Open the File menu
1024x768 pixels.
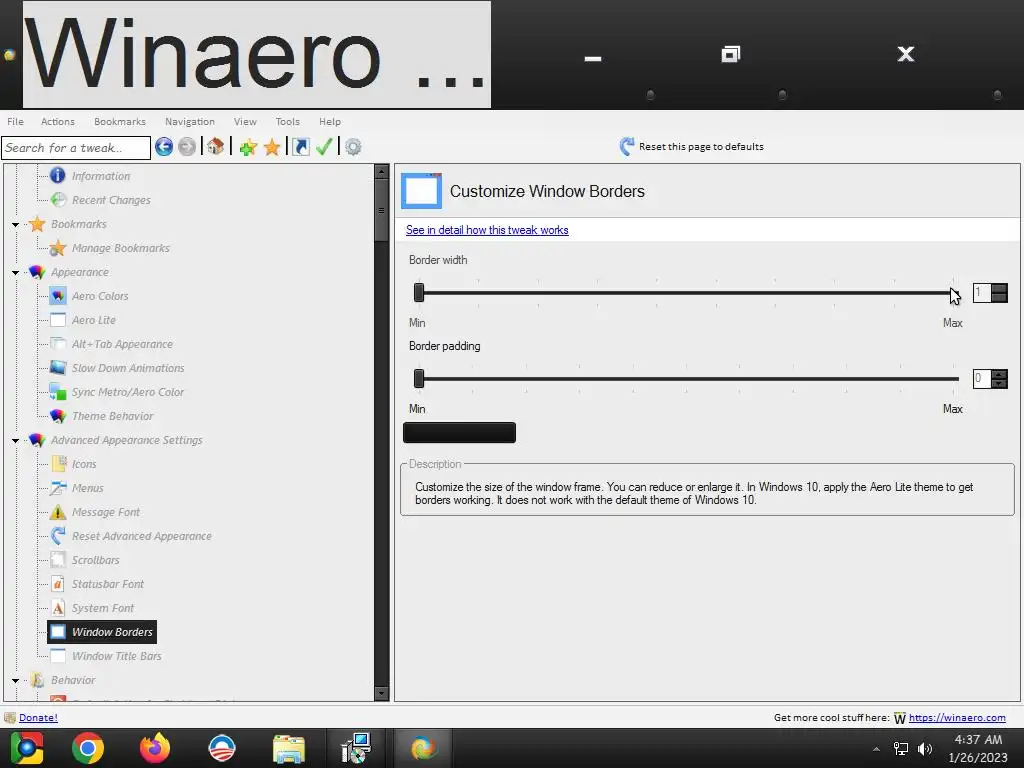16,121
